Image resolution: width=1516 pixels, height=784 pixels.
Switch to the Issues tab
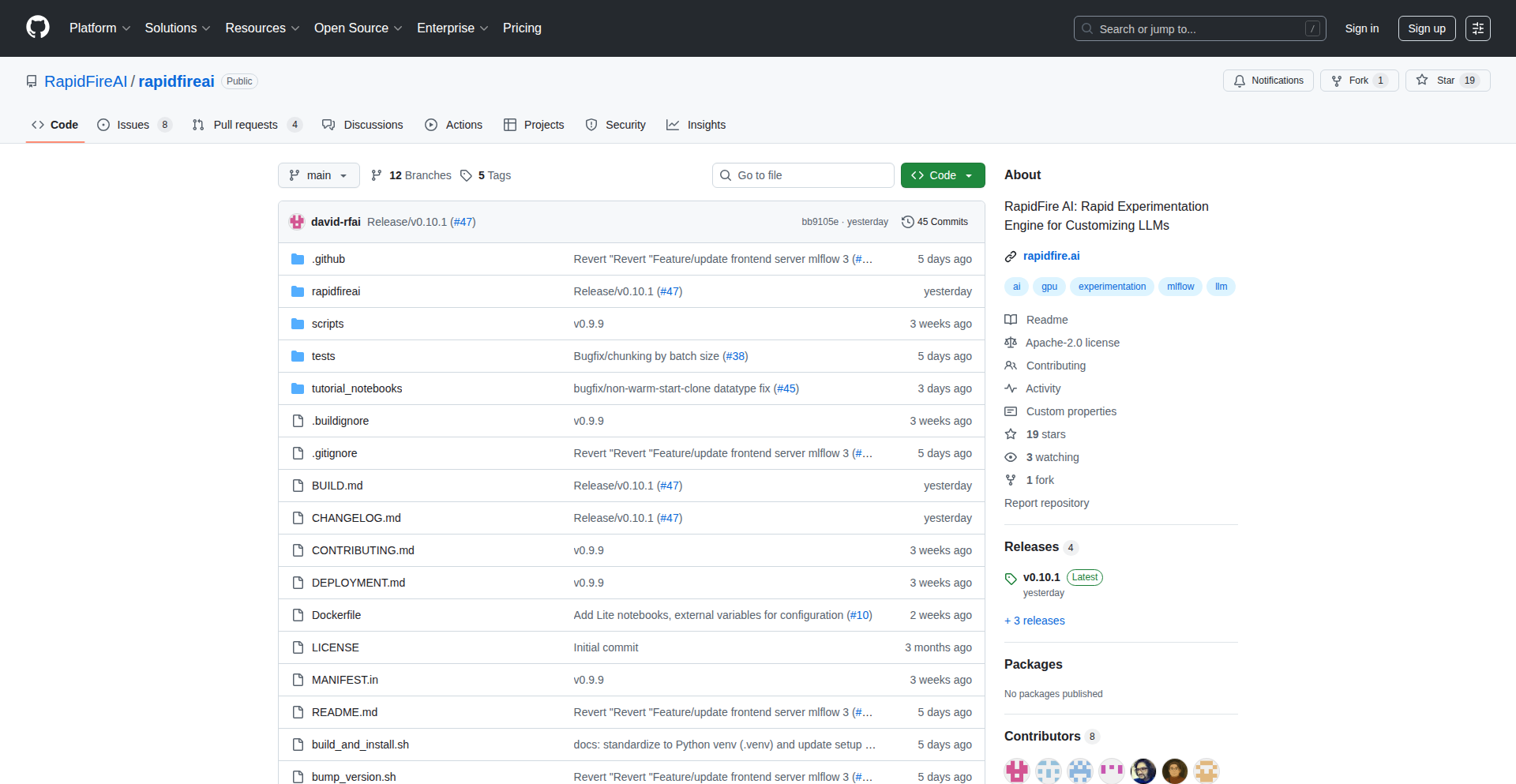(134, 125)
